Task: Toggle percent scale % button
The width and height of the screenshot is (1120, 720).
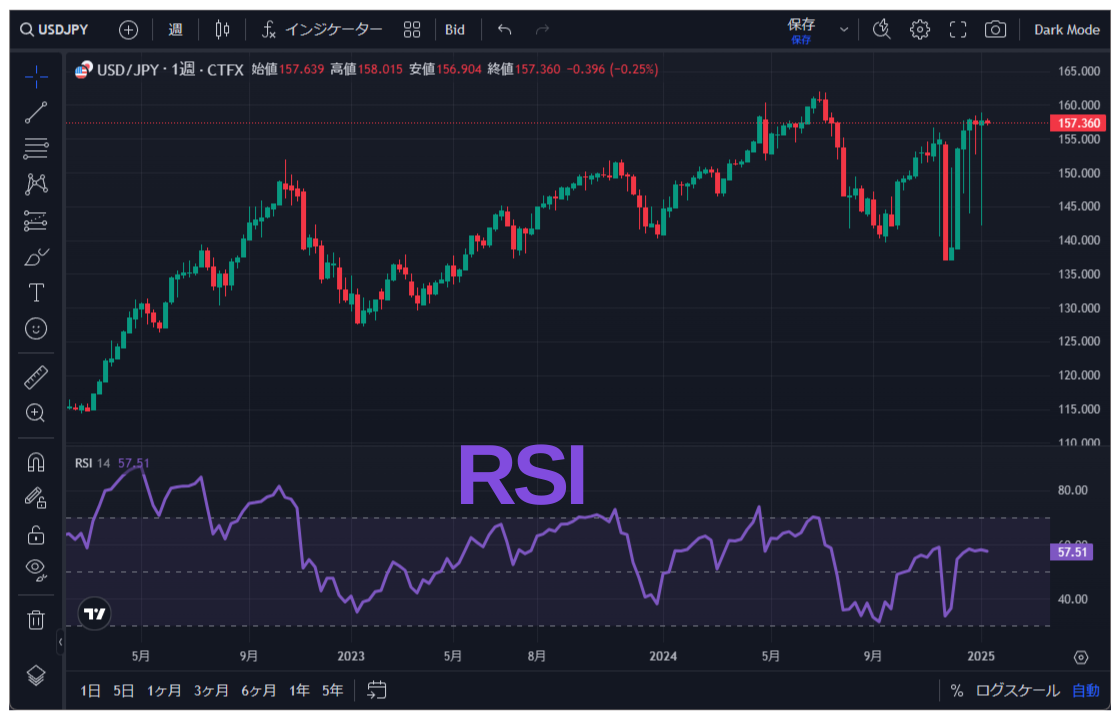Action: point(957,691)
